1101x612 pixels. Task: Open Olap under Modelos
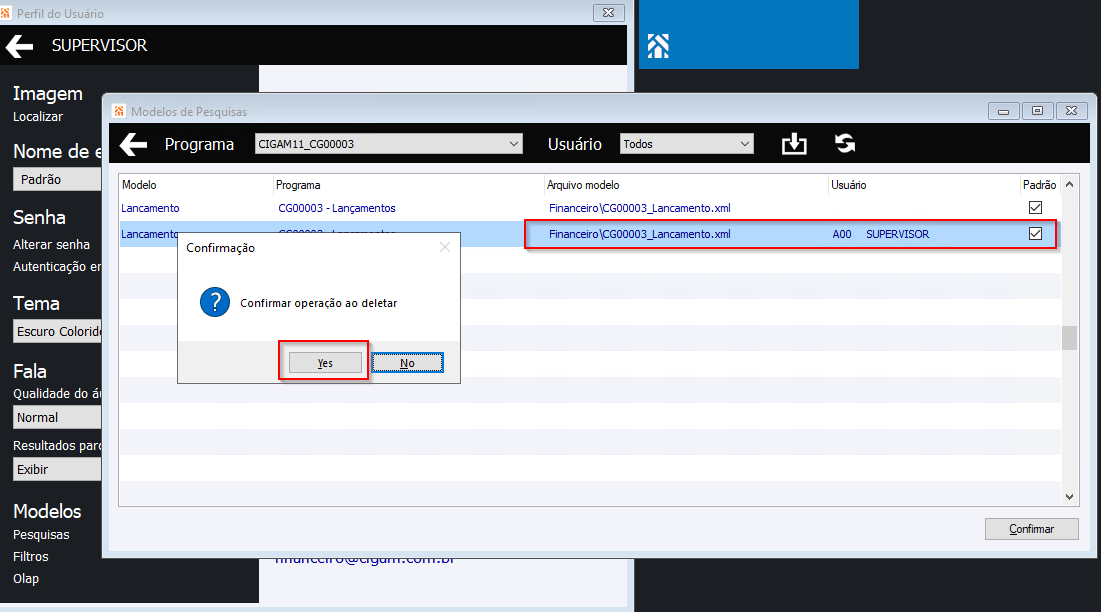click(26, 579)
